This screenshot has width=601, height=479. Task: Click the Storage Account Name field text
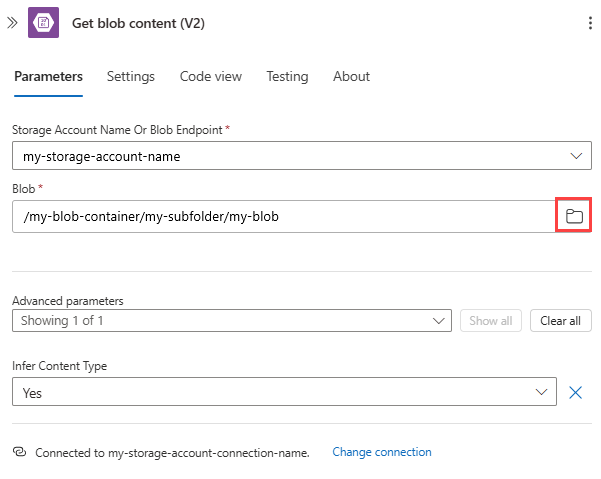pyautogui.click(x=102, y=156)
